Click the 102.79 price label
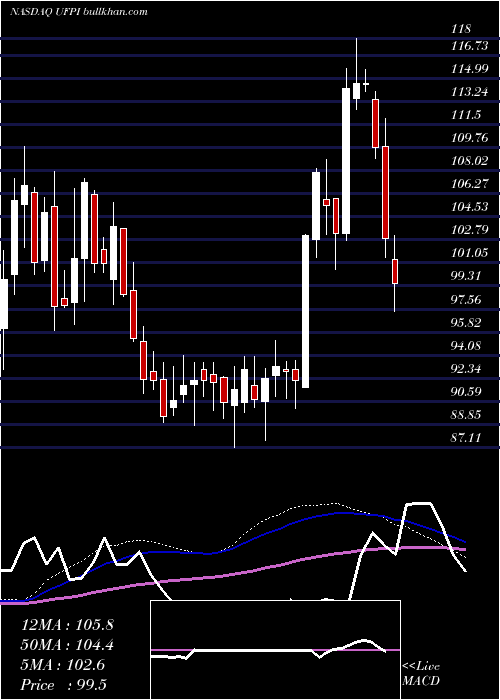 (x=469, y=230)
